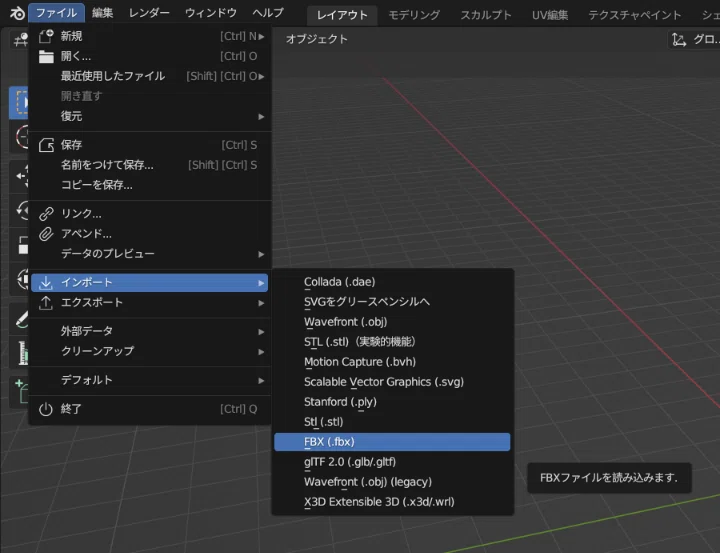
Task: Open the 編集 menu
Action: point(102,13)
